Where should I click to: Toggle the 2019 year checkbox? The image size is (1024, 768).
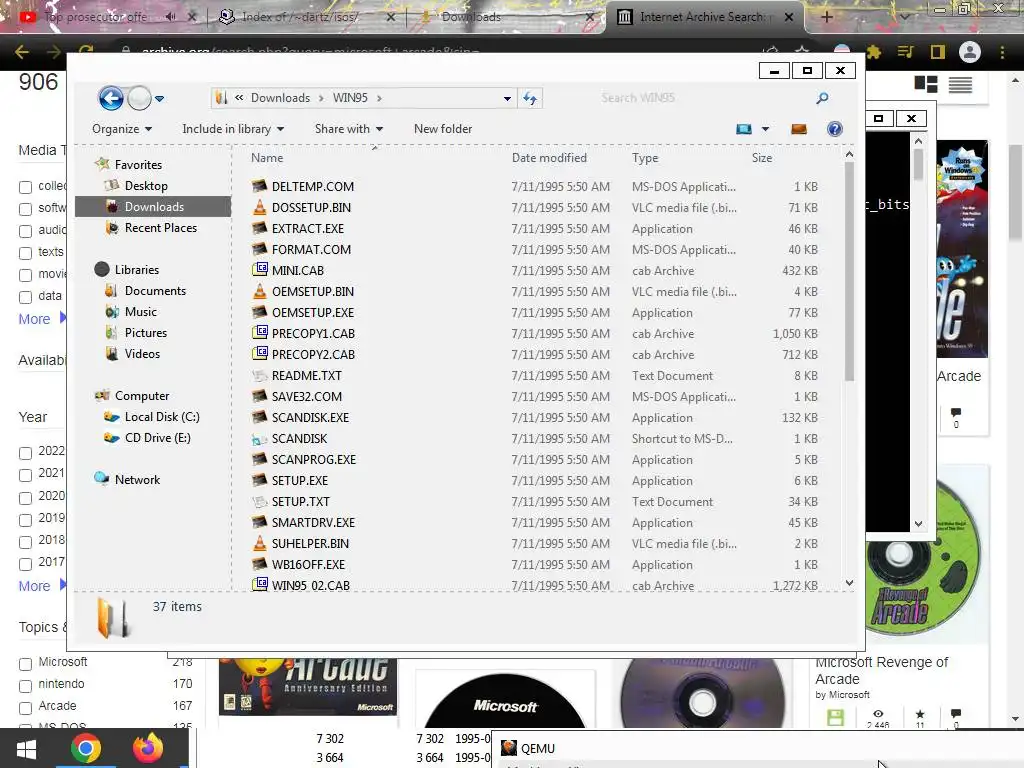click(25, 520)
